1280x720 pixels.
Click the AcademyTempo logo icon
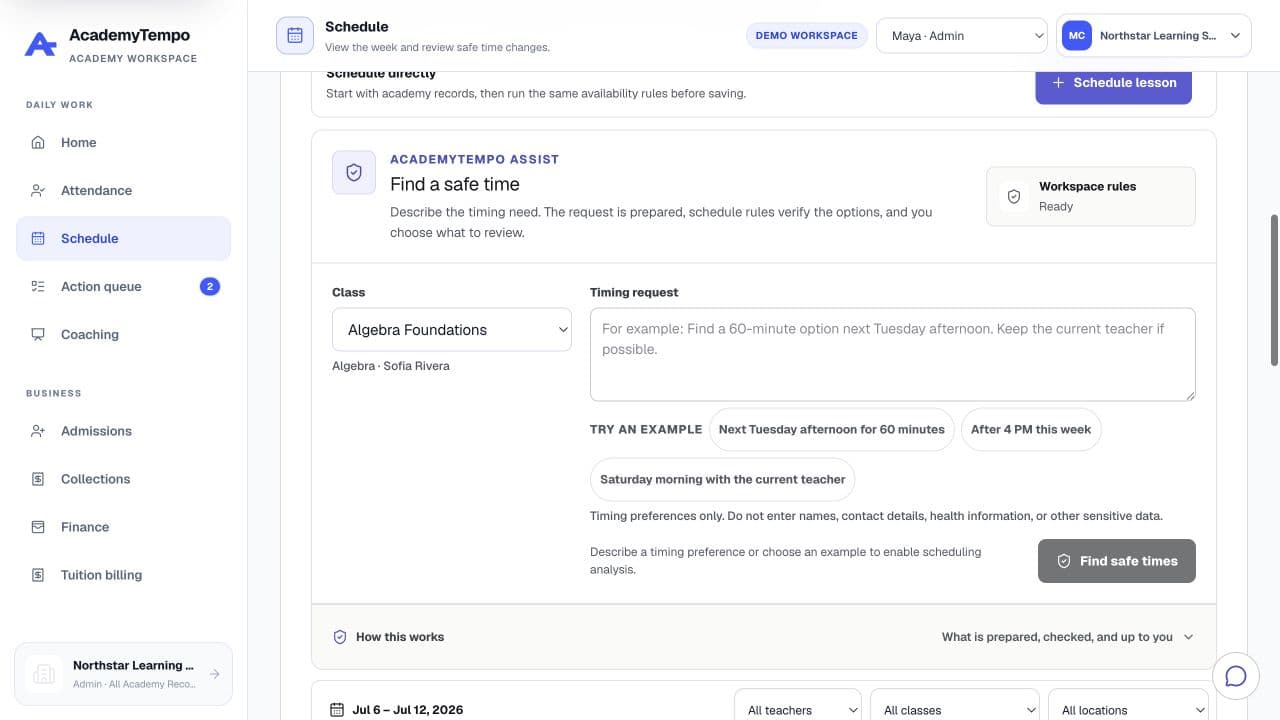click(x=40, y=44)
